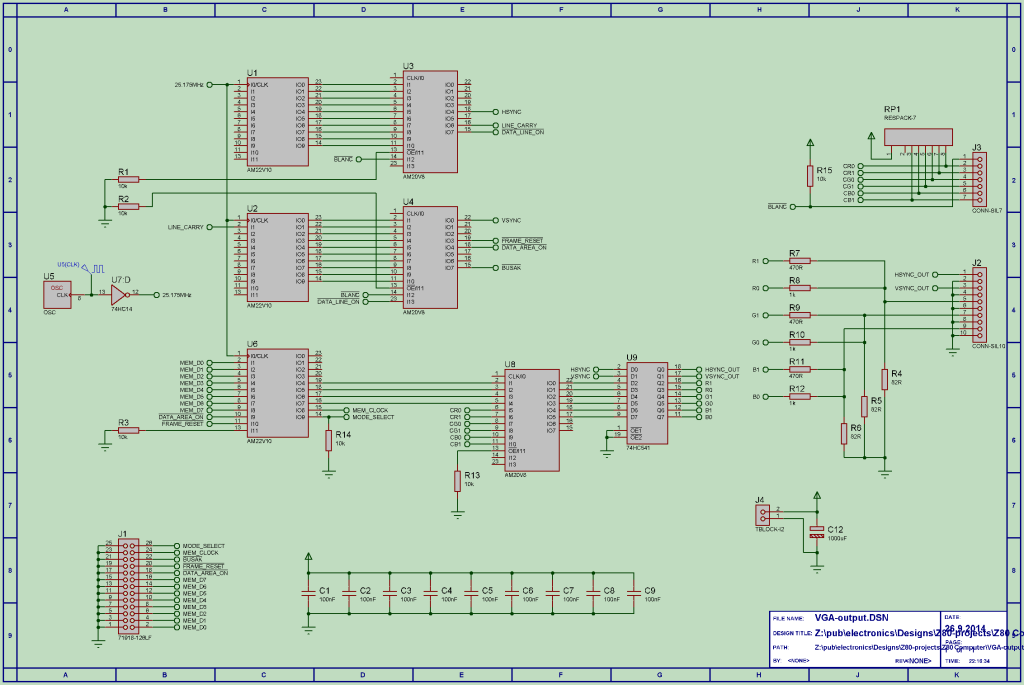
Task: Select the J1 header connector
Action: pos(129,586)
